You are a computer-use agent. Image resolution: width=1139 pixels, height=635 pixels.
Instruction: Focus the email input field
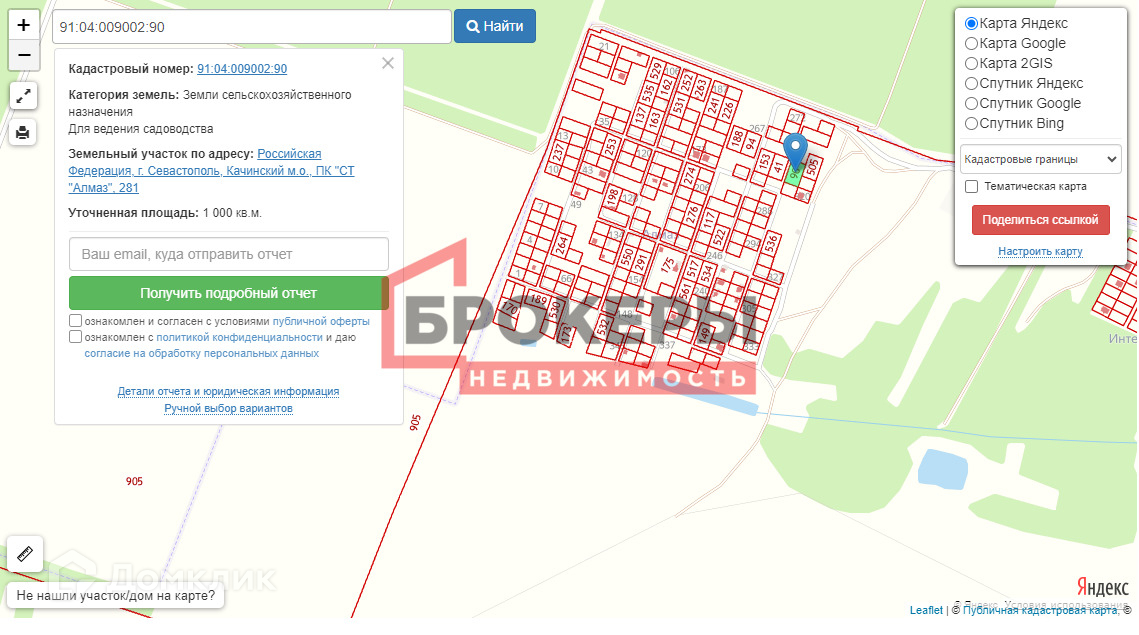[x=229, y=254]
